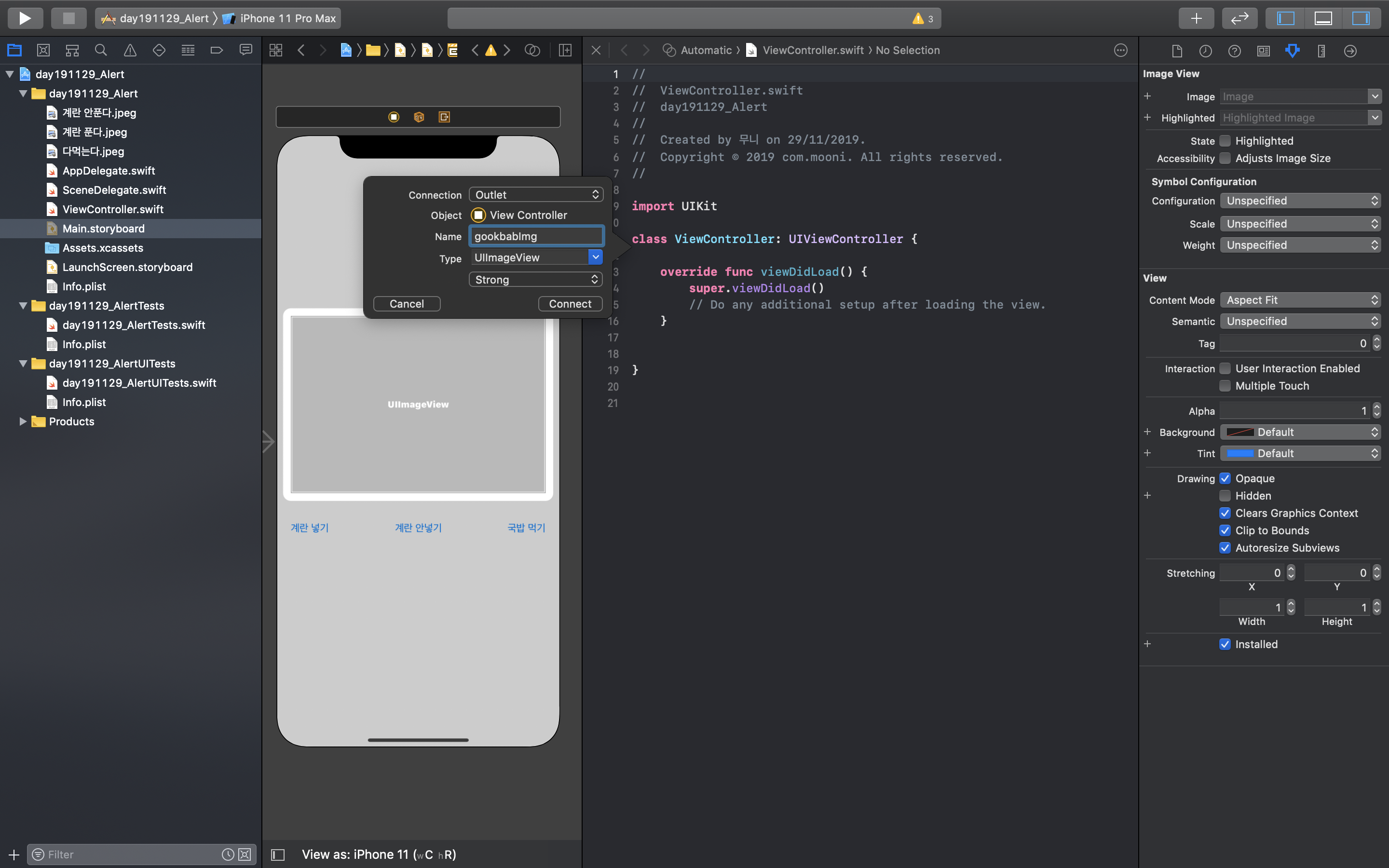Viewport: 1389px width, 868px height.
Task: Click the Tint color swatch
Action: click(x=1240, y=453)
